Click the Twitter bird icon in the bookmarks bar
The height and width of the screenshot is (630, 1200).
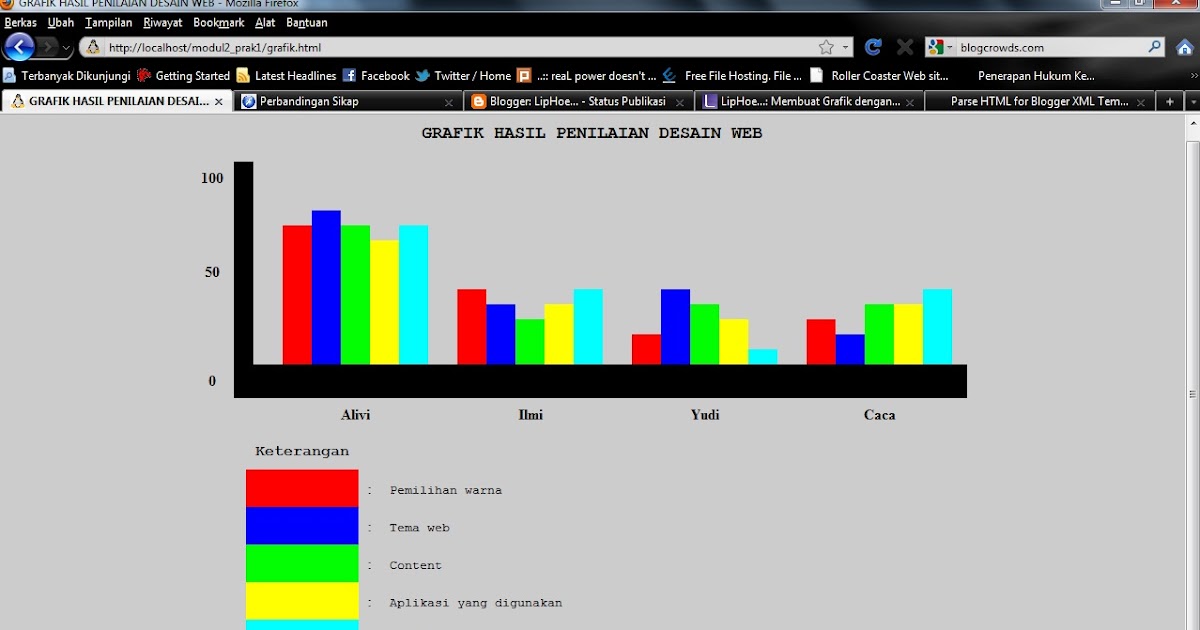(x=422, y=75)
